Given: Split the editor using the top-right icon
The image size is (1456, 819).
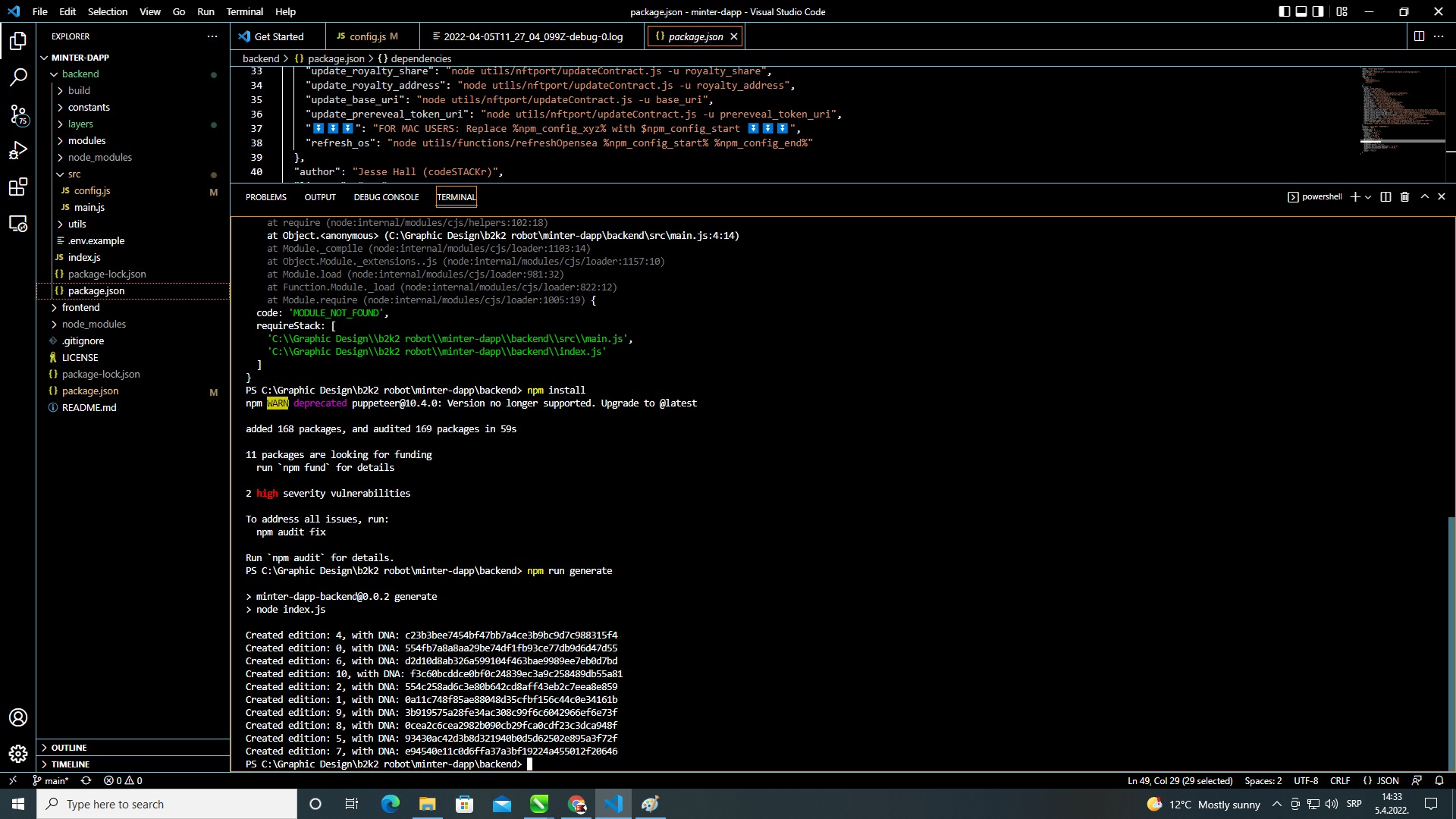Looking at the screenshot, I should coord(1417,36).
